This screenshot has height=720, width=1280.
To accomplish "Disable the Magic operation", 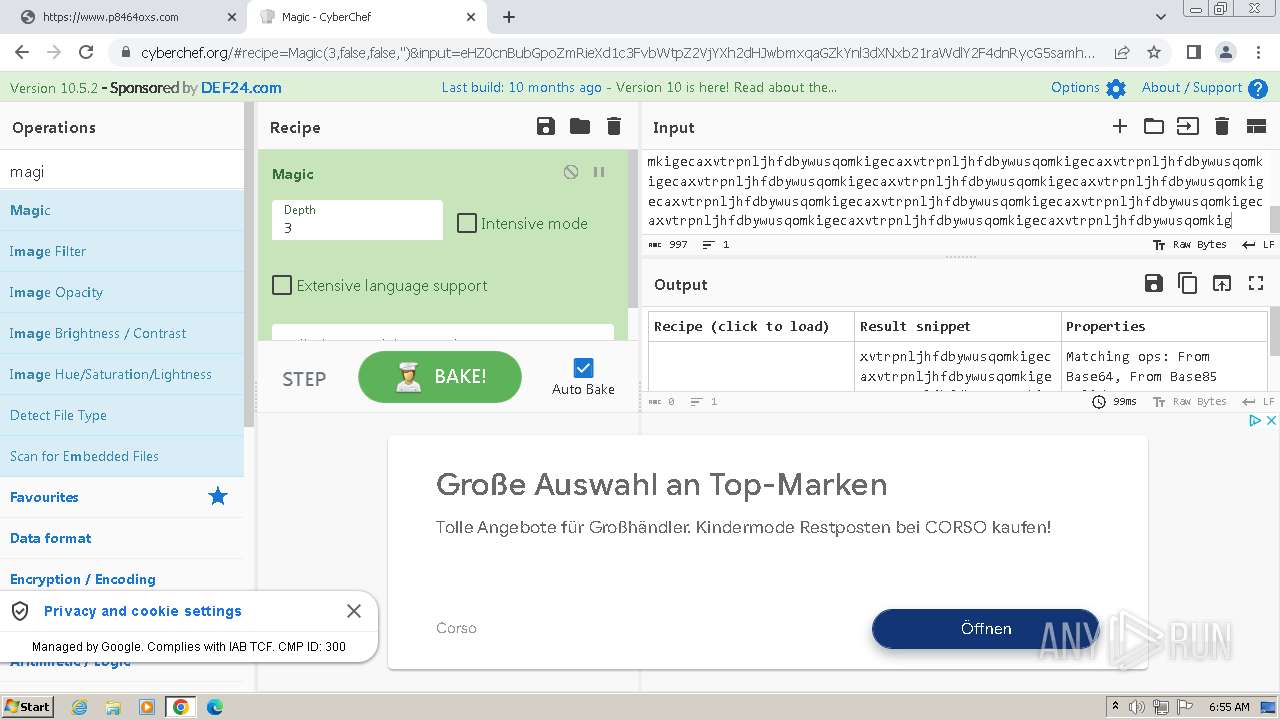I will coord(571,172).
